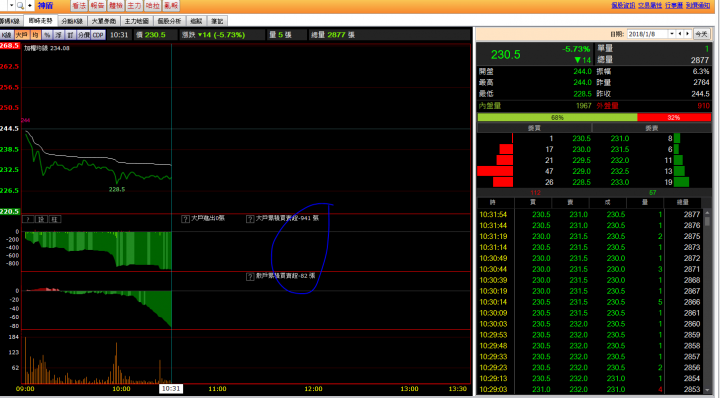The width and height of the screenshot is (720, 398).
Task: Open the 交易屬性 link at top right
Action: tap(650, 6)
